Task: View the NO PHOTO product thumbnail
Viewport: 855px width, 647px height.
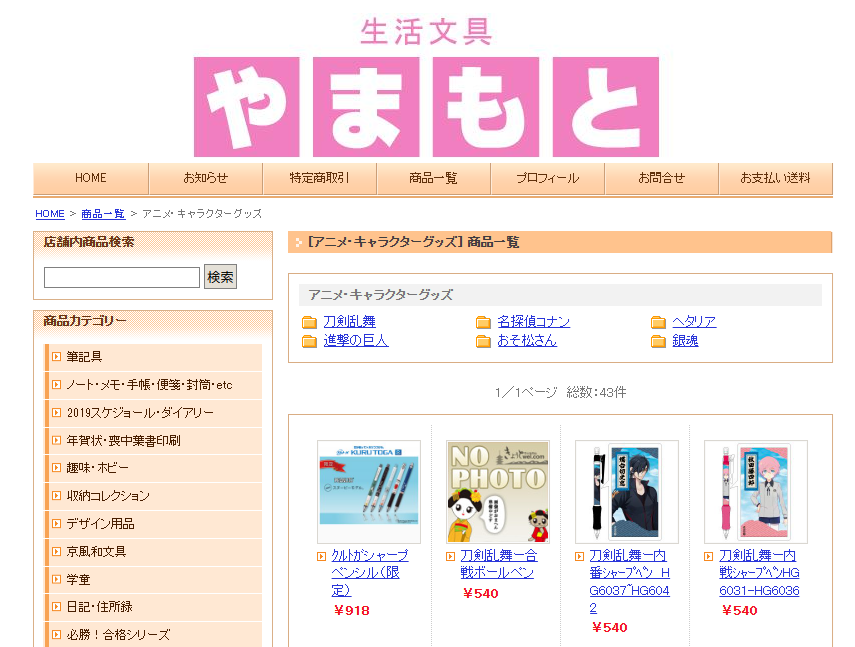Action: pyautogui.click(x=497, y=491)
